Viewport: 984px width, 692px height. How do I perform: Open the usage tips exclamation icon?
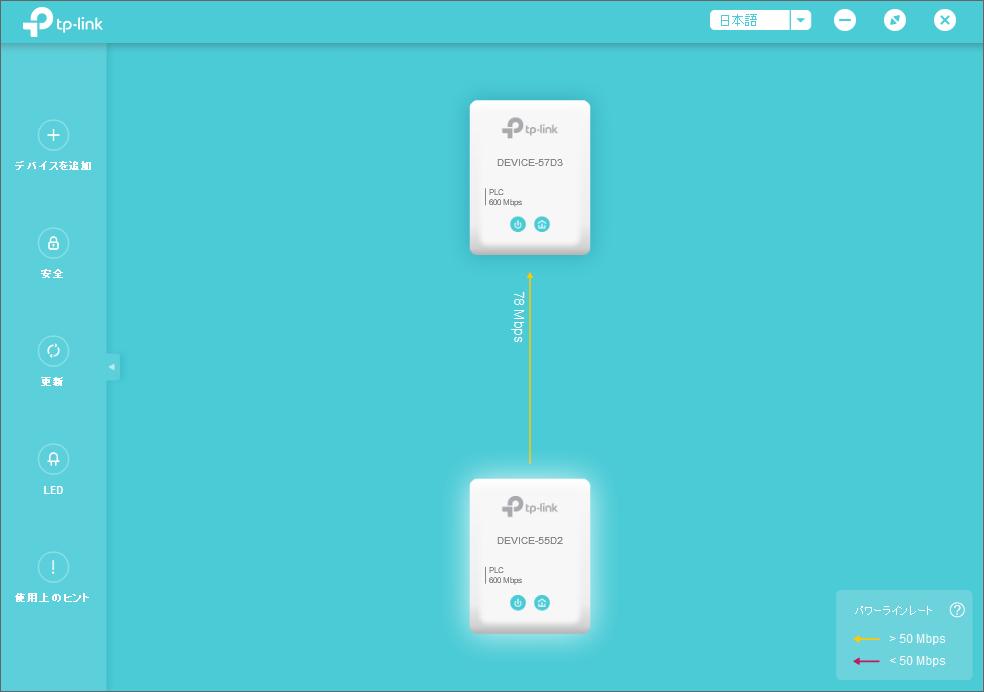tap(53, 567)
